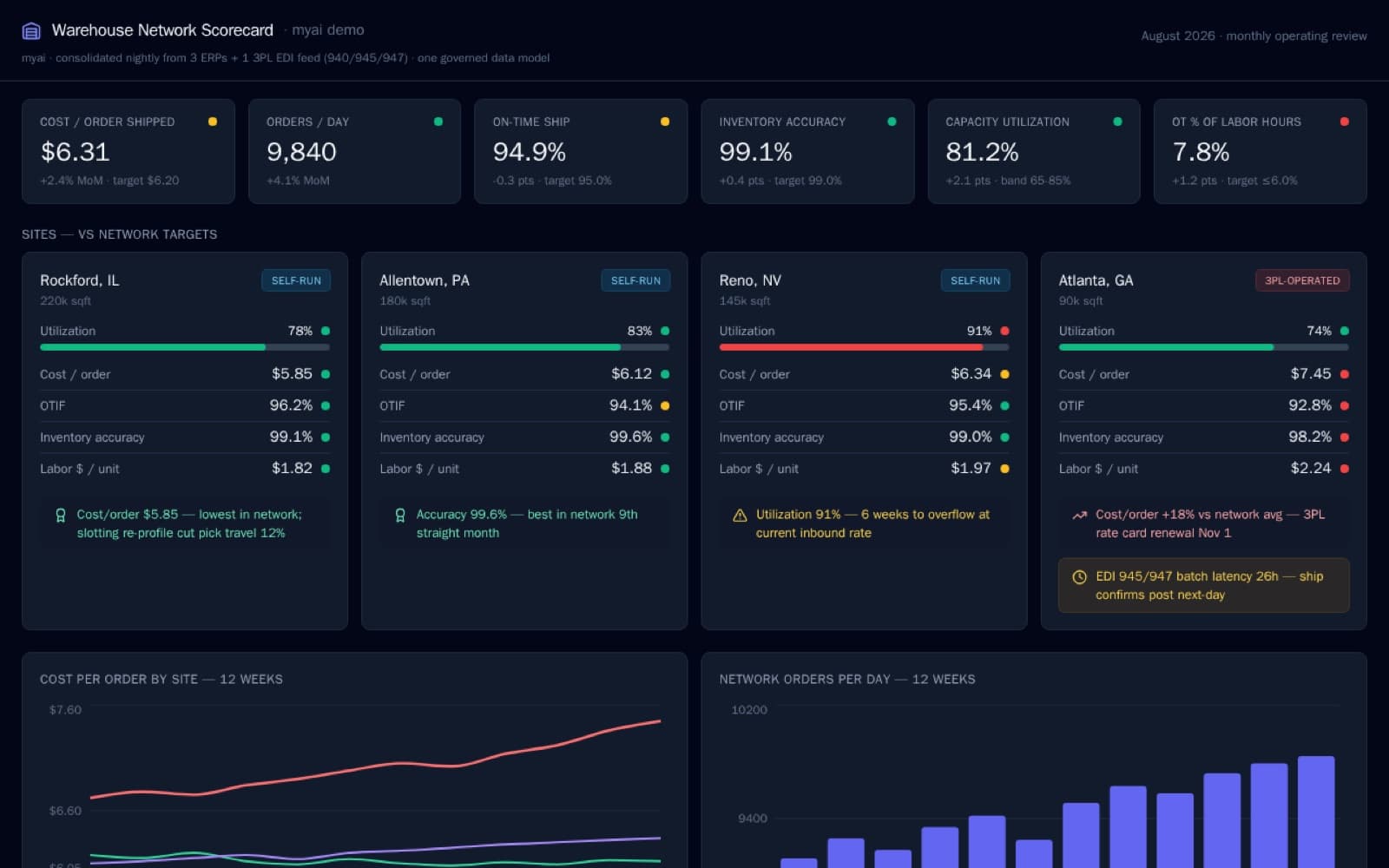
Task: Click yellow status dot on Cost / Order Shipped
Action: tap(212, 122)
